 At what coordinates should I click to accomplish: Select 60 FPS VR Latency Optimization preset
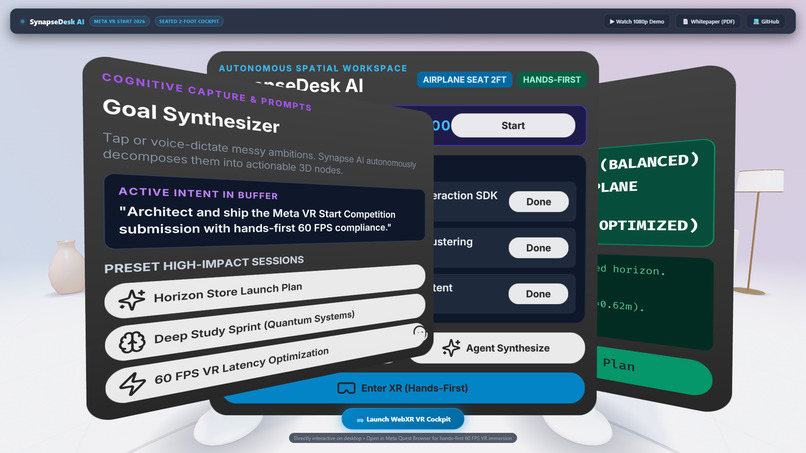pyautogui.click(x=264, y=364)
